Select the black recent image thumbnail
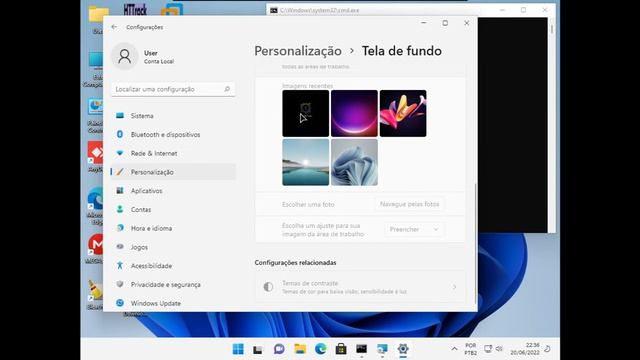This screenshot has height=360, width=640. [306, 113]
